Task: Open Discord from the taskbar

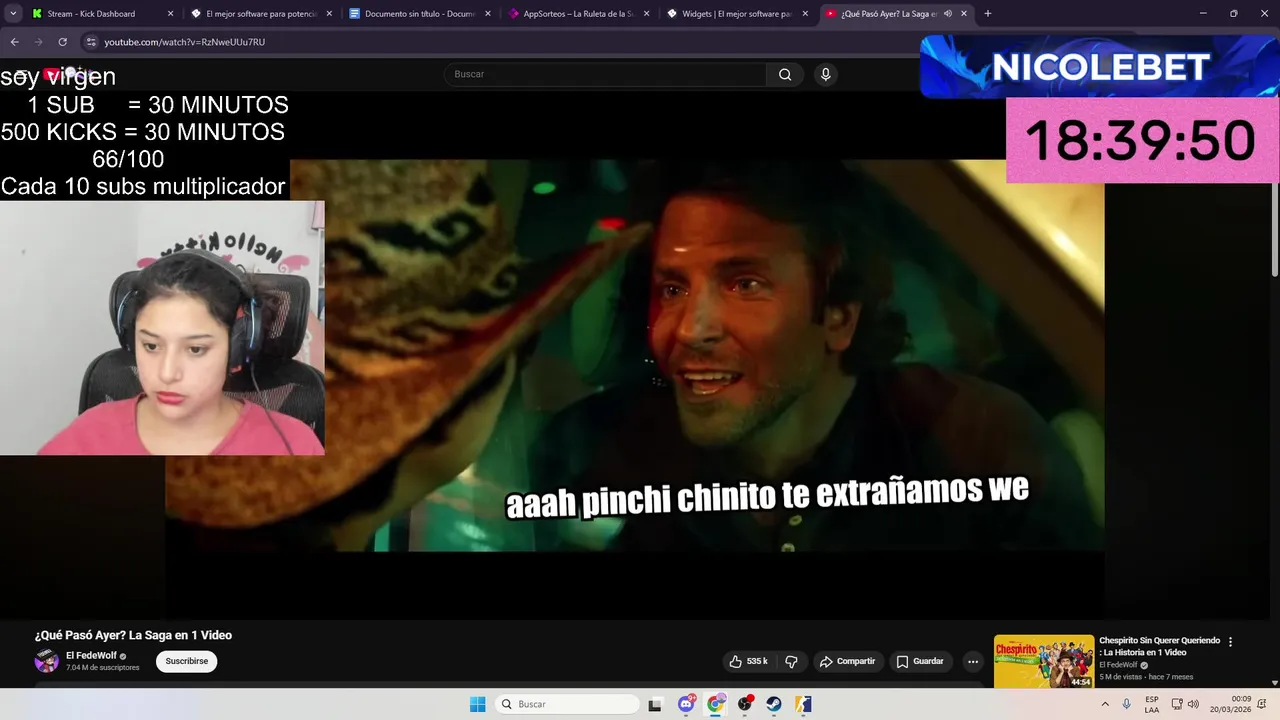Action: 686,704
